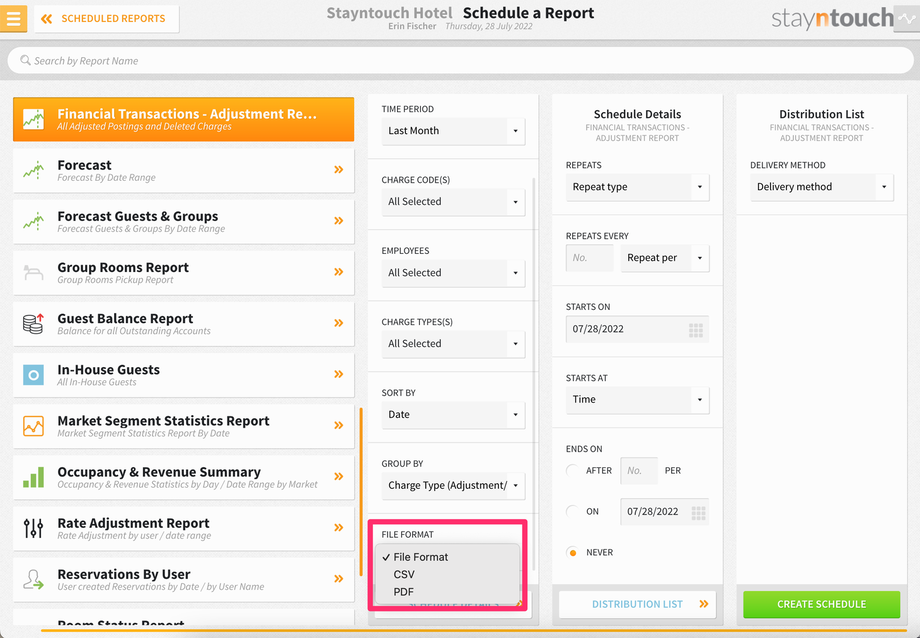Click the Repeats Every number field
Screen dimensions: 920x638
pyautogui.click(x=590, y=258)
